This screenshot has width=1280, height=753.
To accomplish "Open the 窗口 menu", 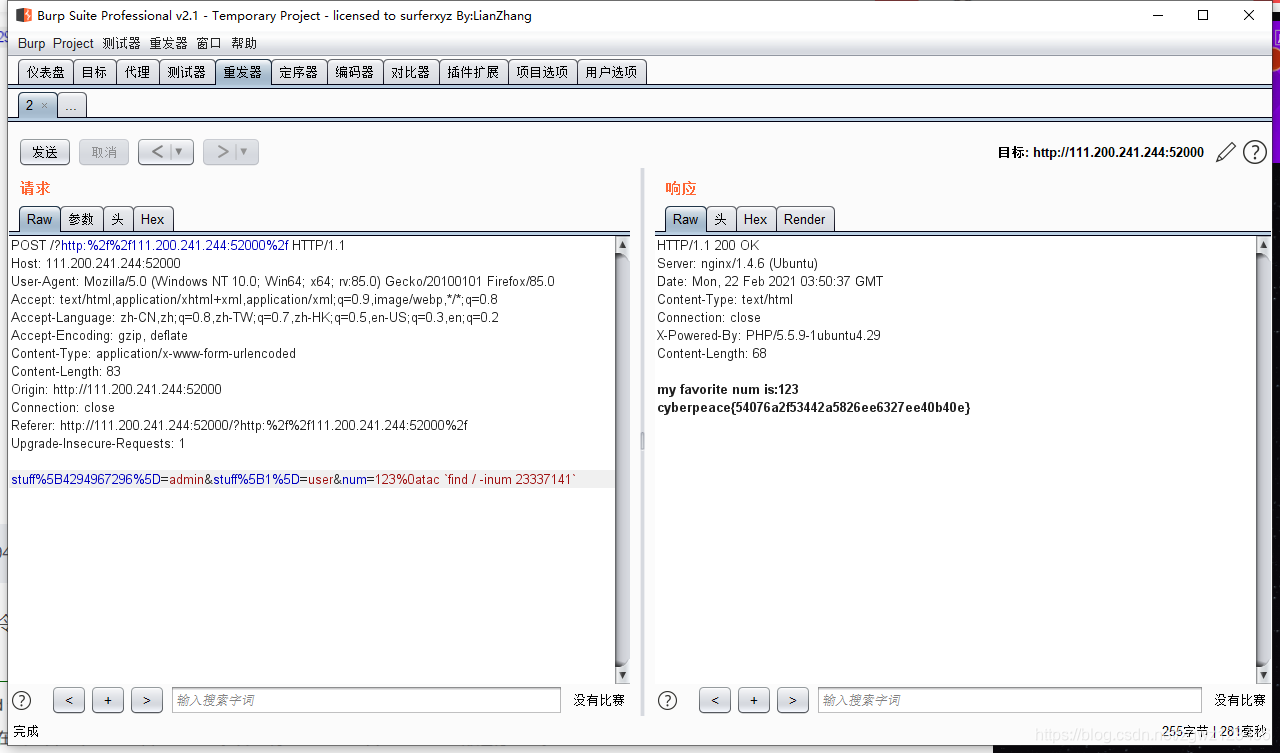I will coord(209,43).
